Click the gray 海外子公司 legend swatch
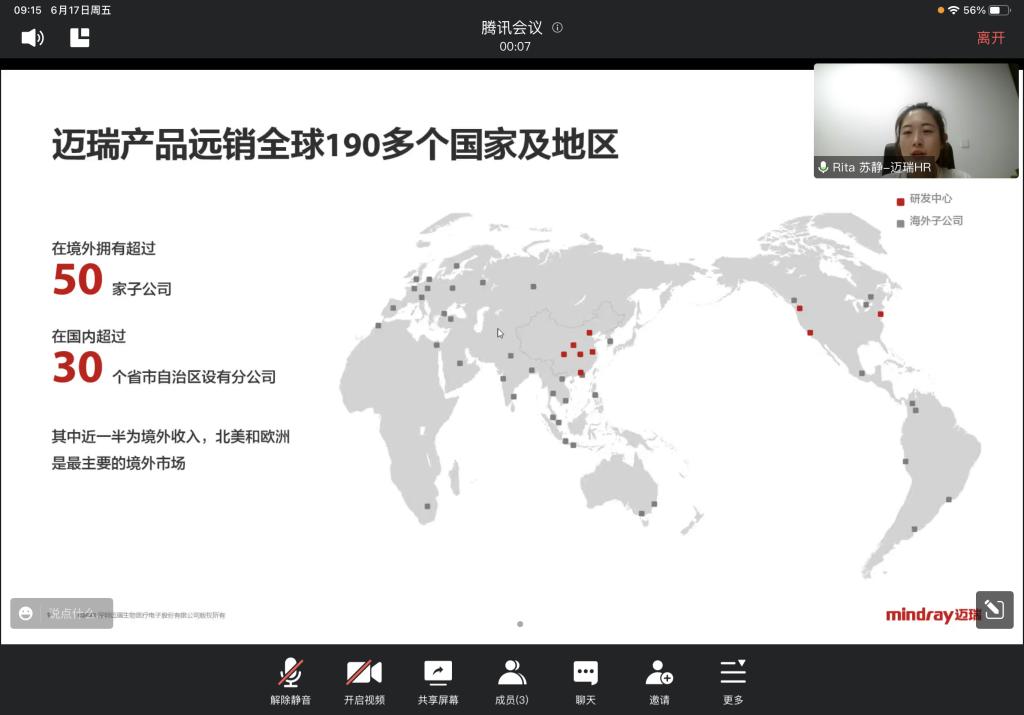This screenshot has height=715, width=1024. 901,223
